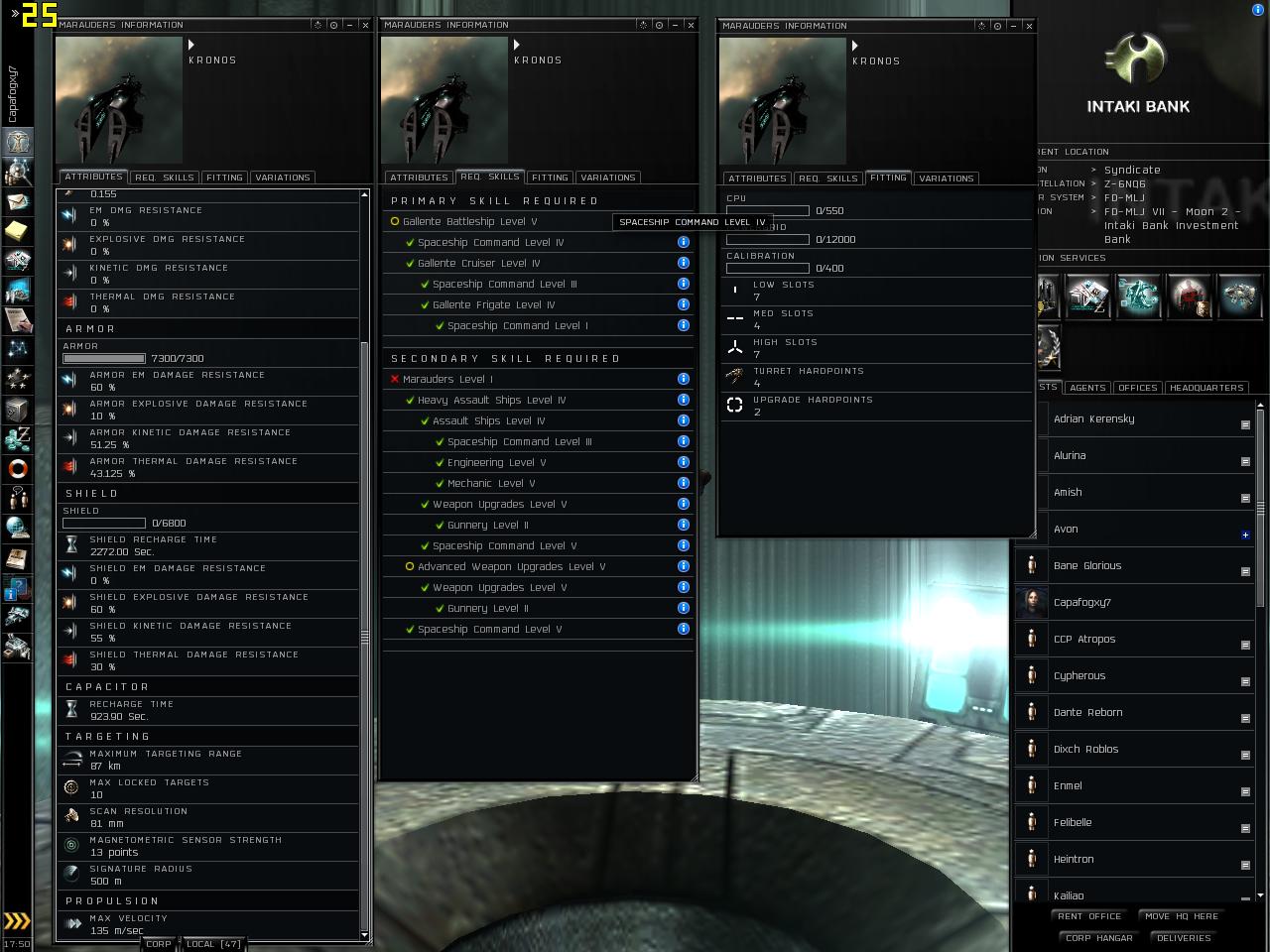Click the Kronos ship image in Fitting window
The image size is (1270, 952).
click(783, 101)
